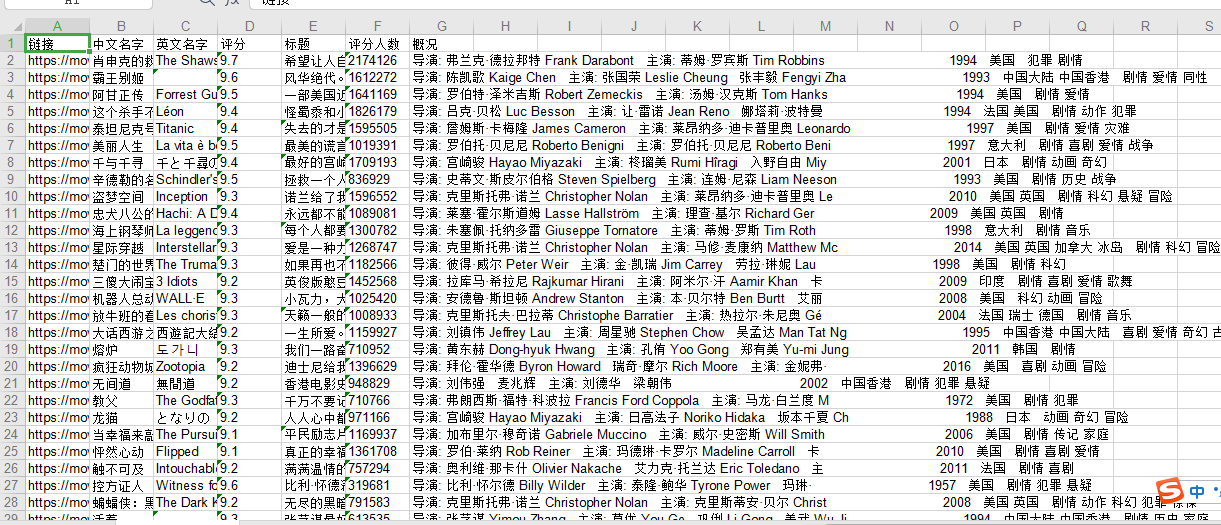Select column Q header
The width and height of the screenshot is (1221, 525).
[x=1081, y=26]
